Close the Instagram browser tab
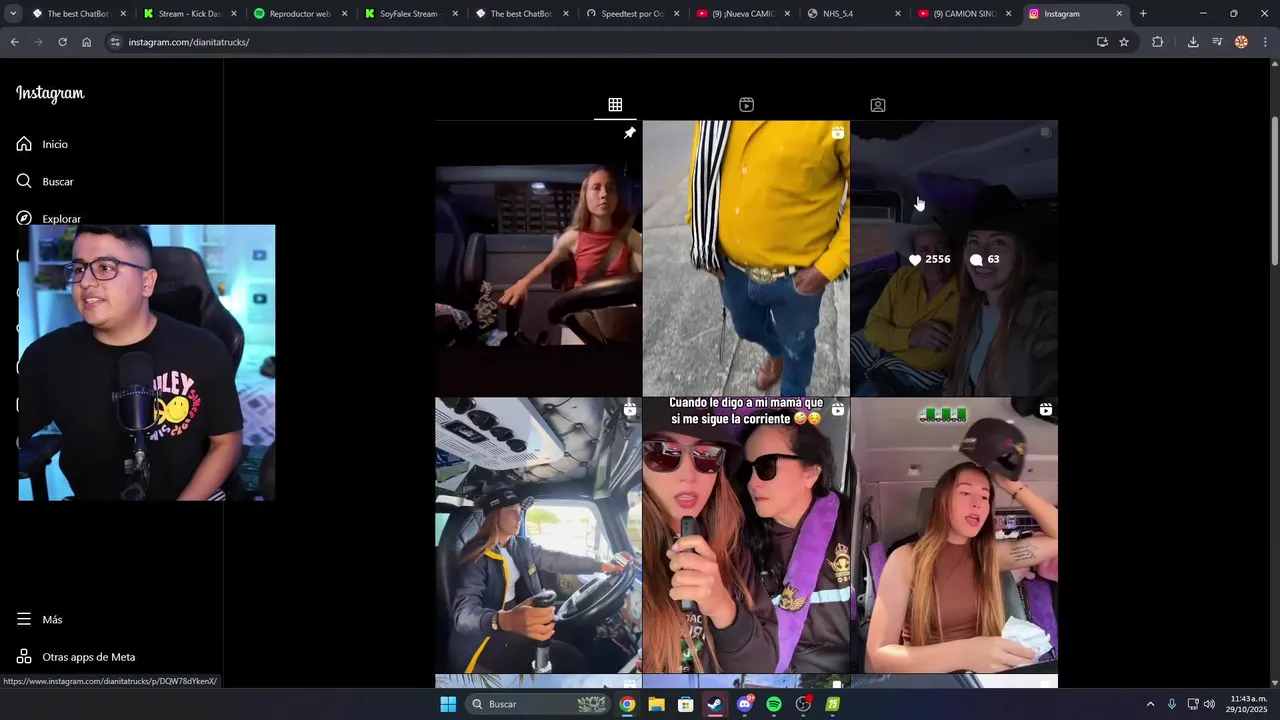1280x720 pixels. coord(1119,14)
